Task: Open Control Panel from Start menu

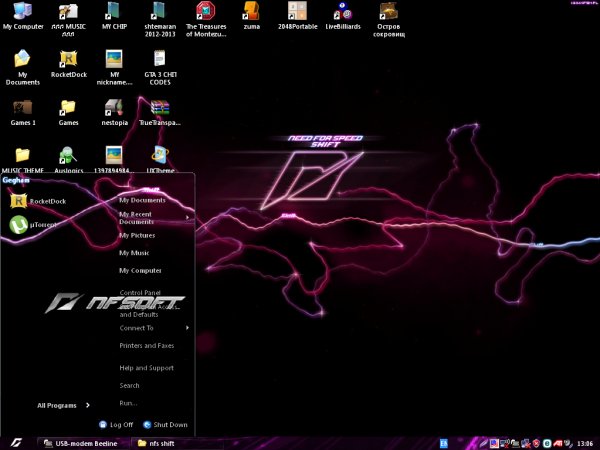Action: [140, 293]
